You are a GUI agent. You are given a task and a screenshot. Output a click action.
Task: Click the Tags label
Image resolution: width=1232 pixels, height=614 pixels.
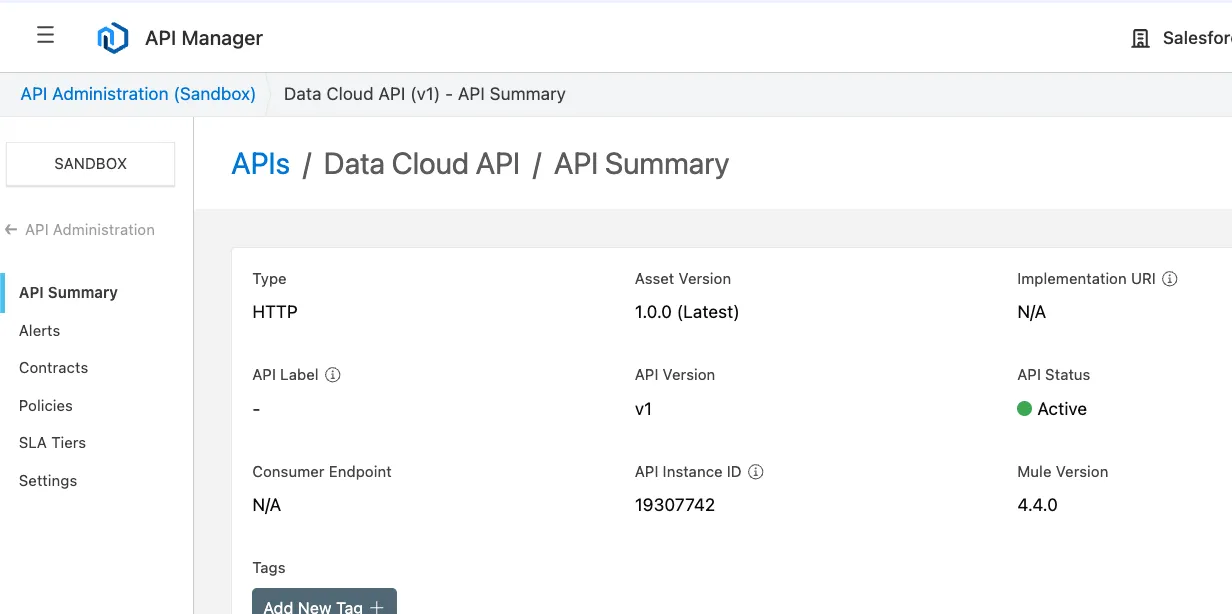[x=269, y=568]
